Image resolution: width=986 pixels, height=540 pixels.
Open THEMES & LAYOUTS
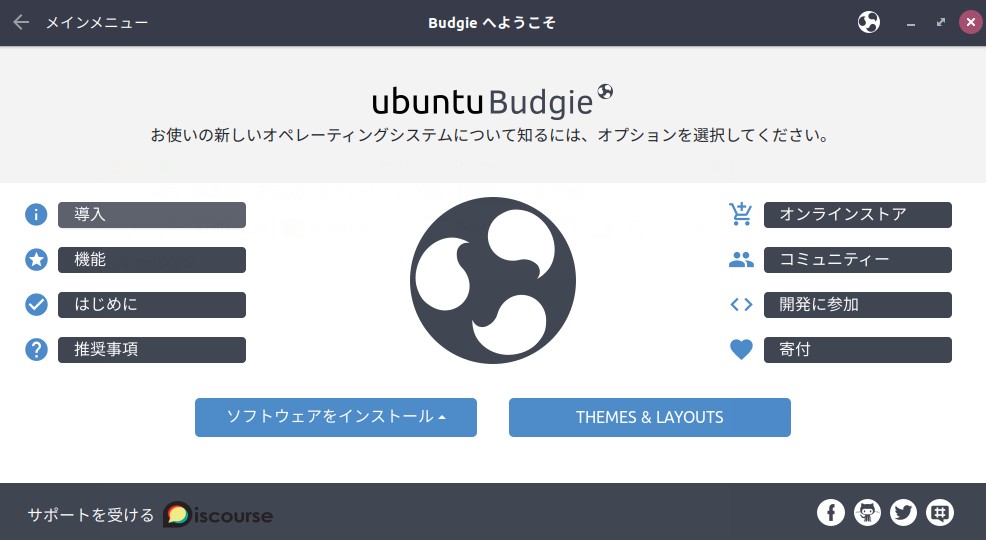(x=650, y=417)
